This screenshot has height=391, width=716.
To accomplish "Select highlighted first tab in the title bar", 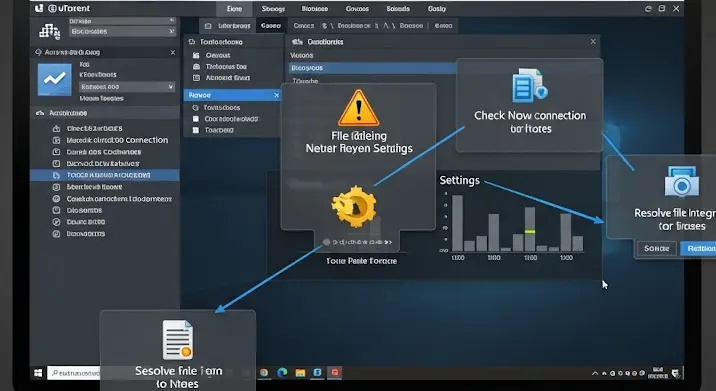I will point(234,9).
